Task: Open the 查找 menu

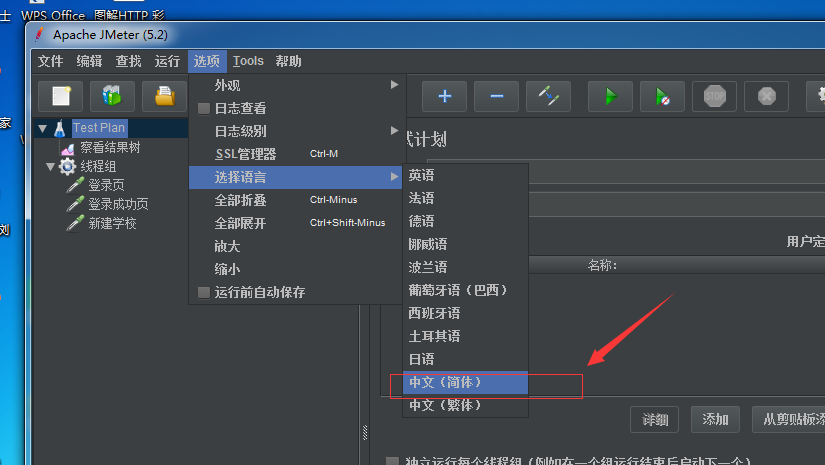Action: 128,61
